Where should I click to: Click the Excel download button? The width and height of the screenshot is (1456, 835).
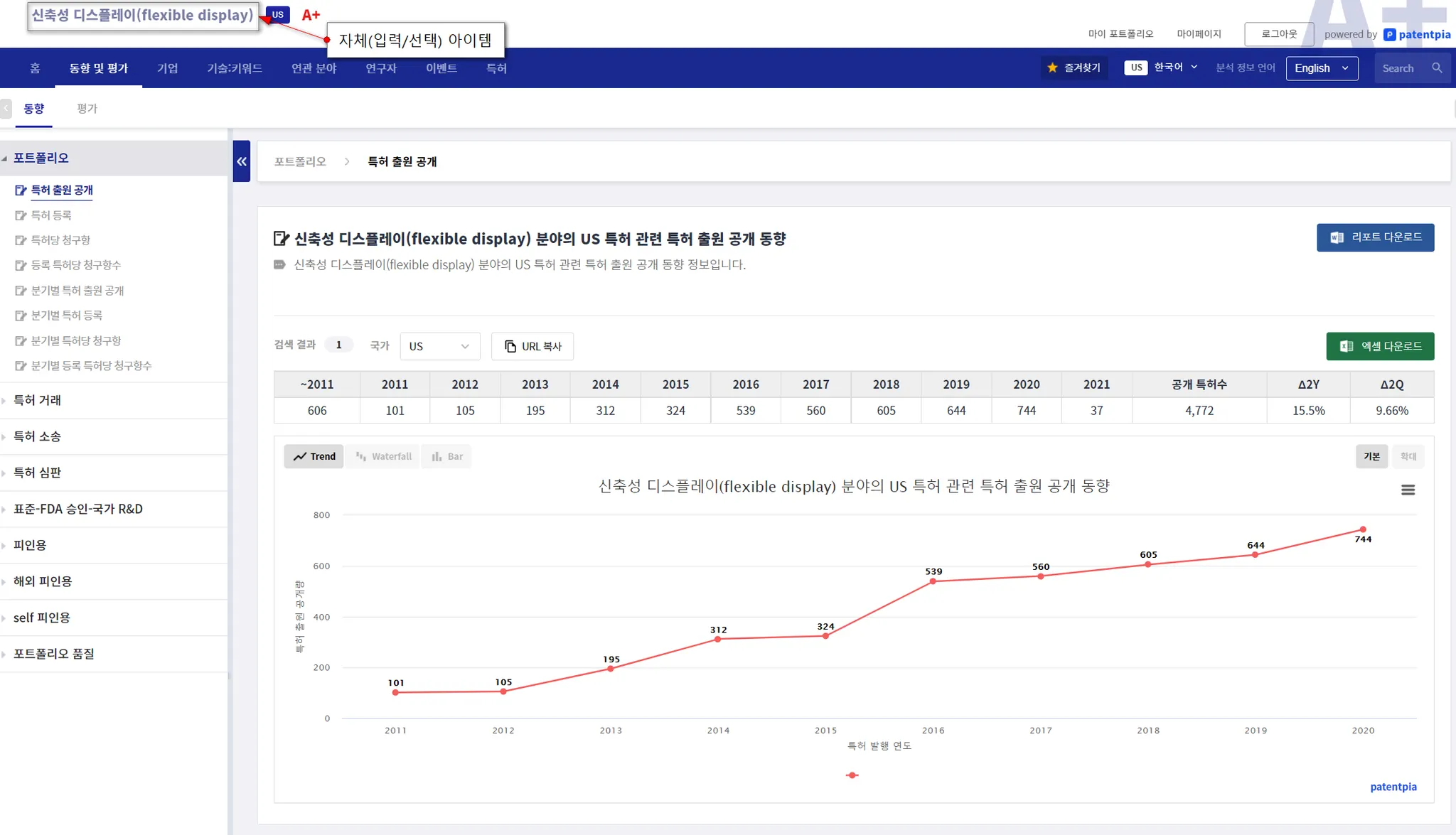coord(1379,346)
